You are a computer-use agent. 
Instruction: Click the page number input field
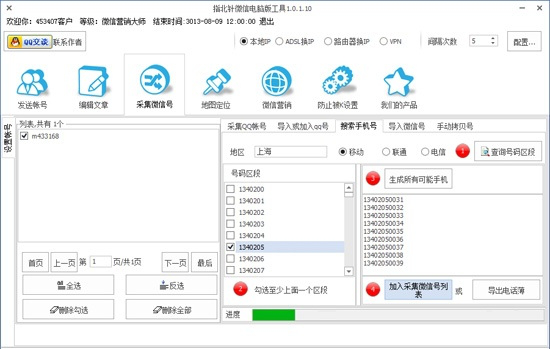point(100,262)
